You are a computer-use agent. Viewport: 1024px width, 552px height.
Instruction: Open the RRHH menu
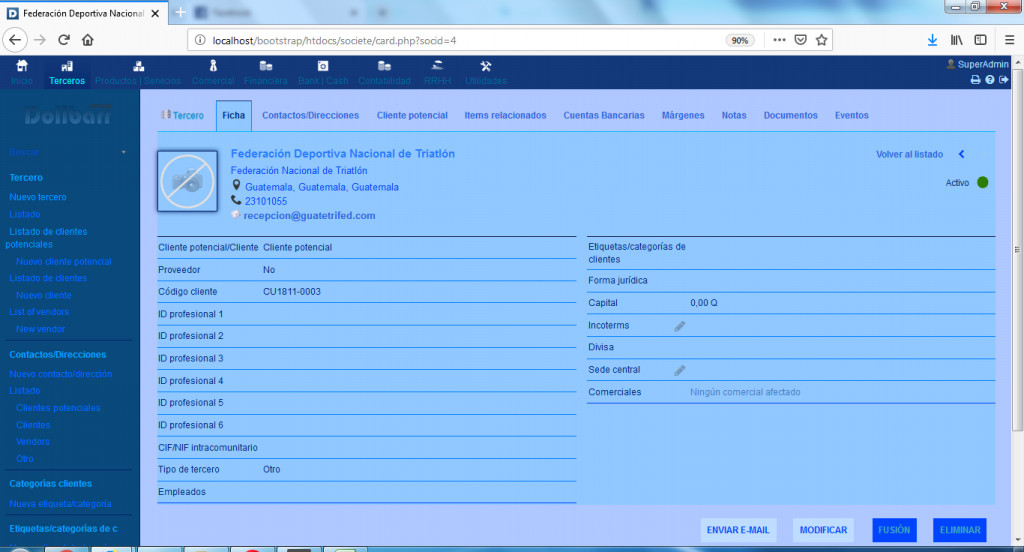(x=438, y=73)
